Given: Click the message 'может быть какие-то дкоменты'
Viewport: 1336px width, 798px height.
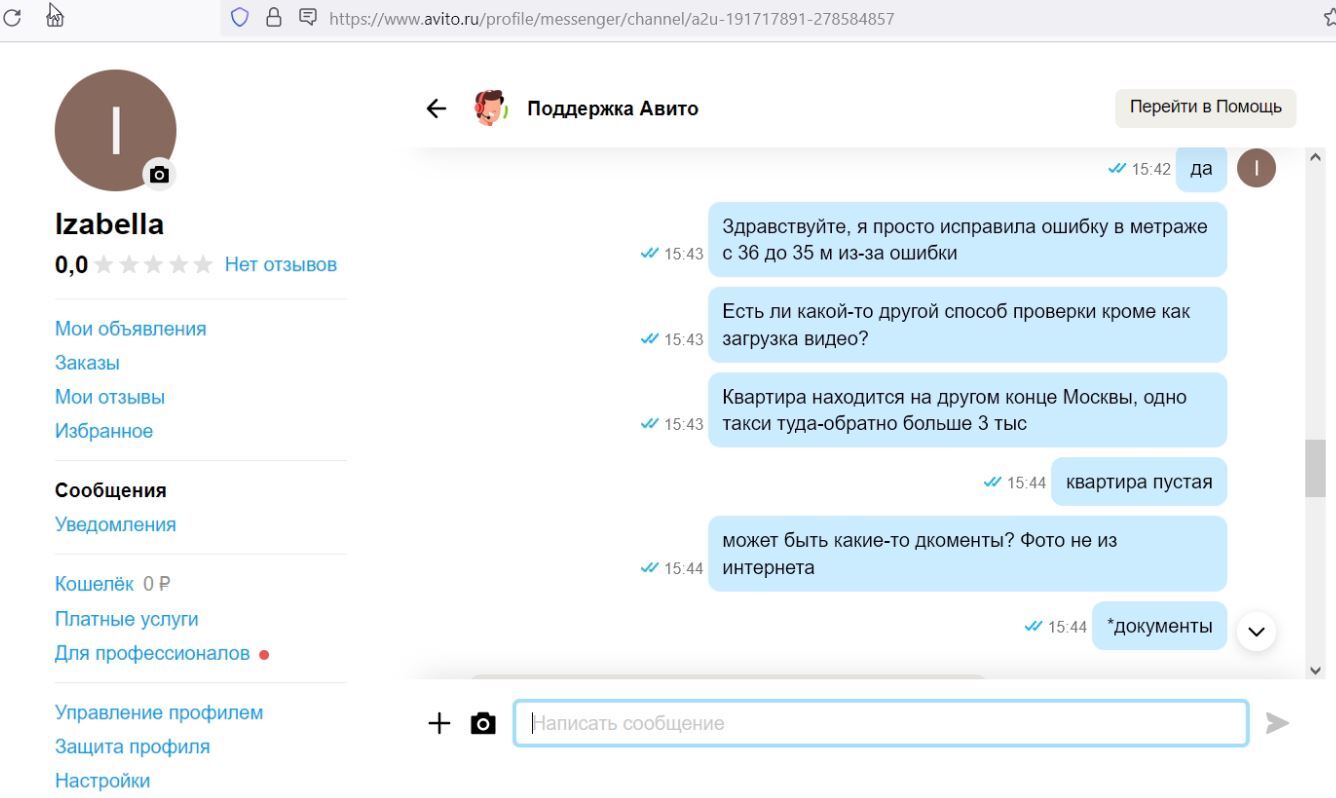Looking at the screenshot, I should (x=967, y=554).
